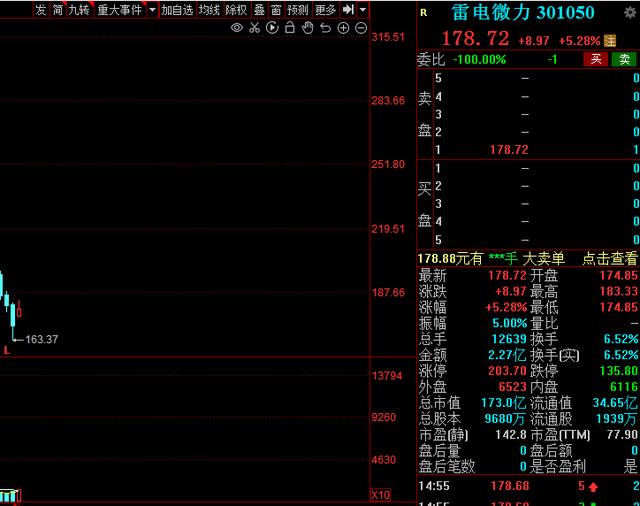
Task: Select the scissors cut tool icon
Action: (254, 28)
